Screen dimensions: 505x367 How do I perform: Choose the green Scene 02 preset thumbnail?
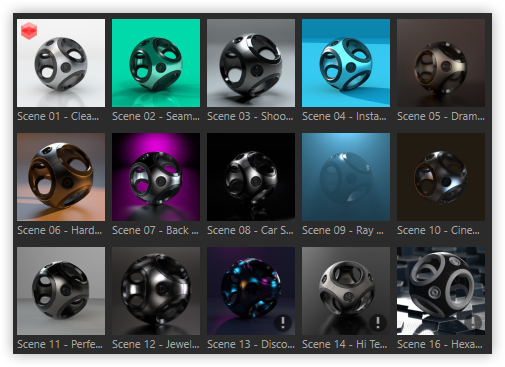click(x=156, y=63)
